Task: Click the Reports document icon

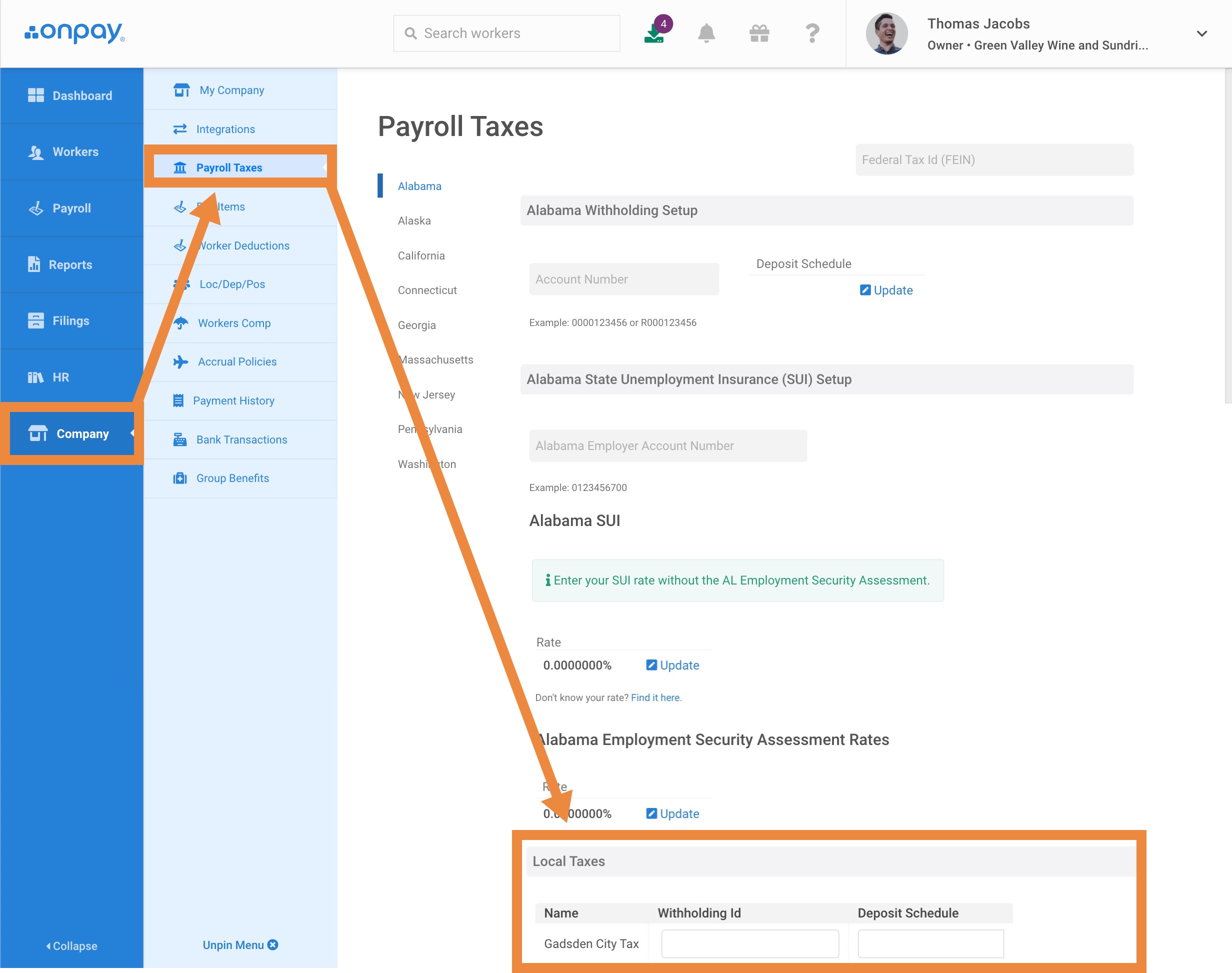Action: point(34,264)
